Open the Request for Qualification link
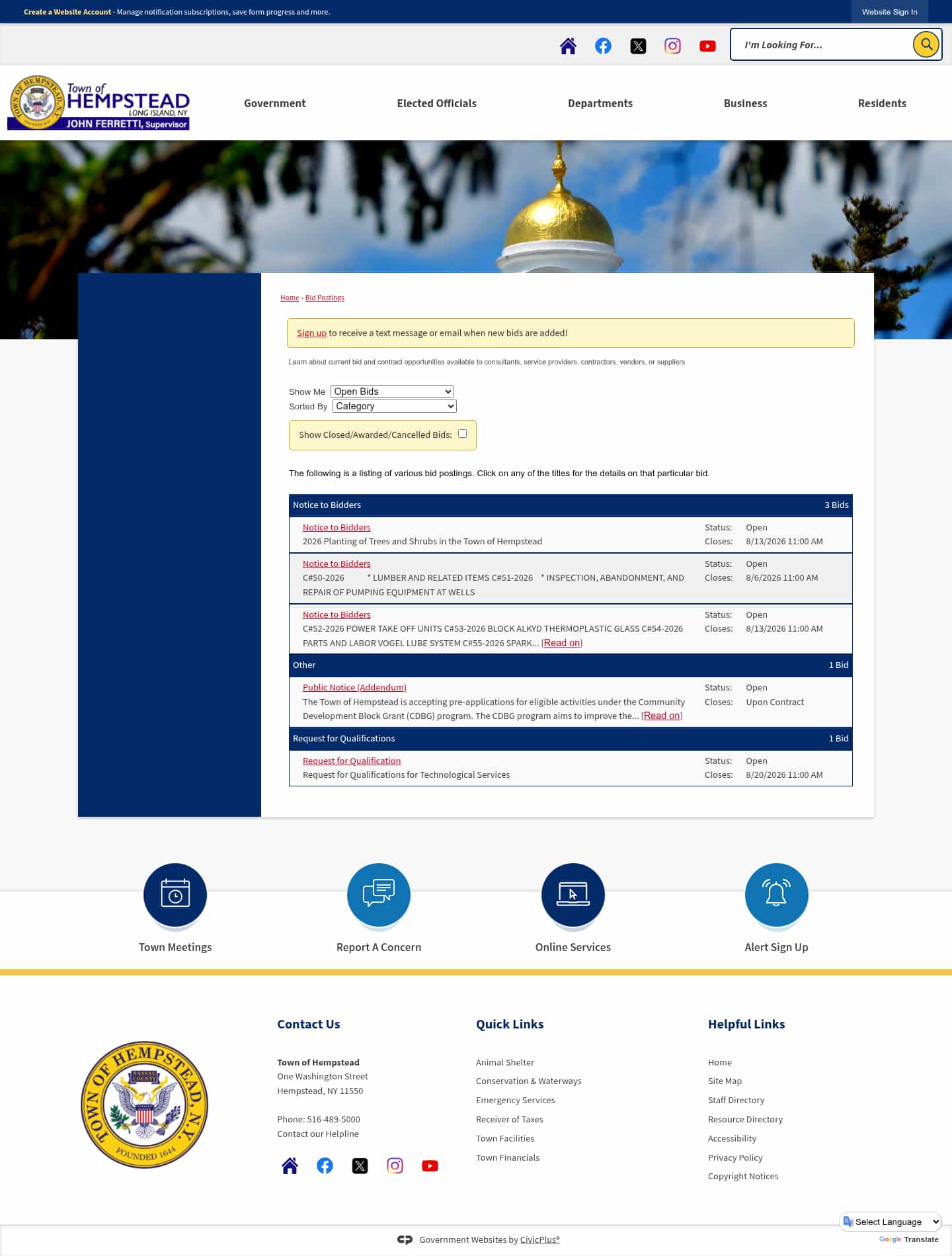 click(x=352, y=761)
